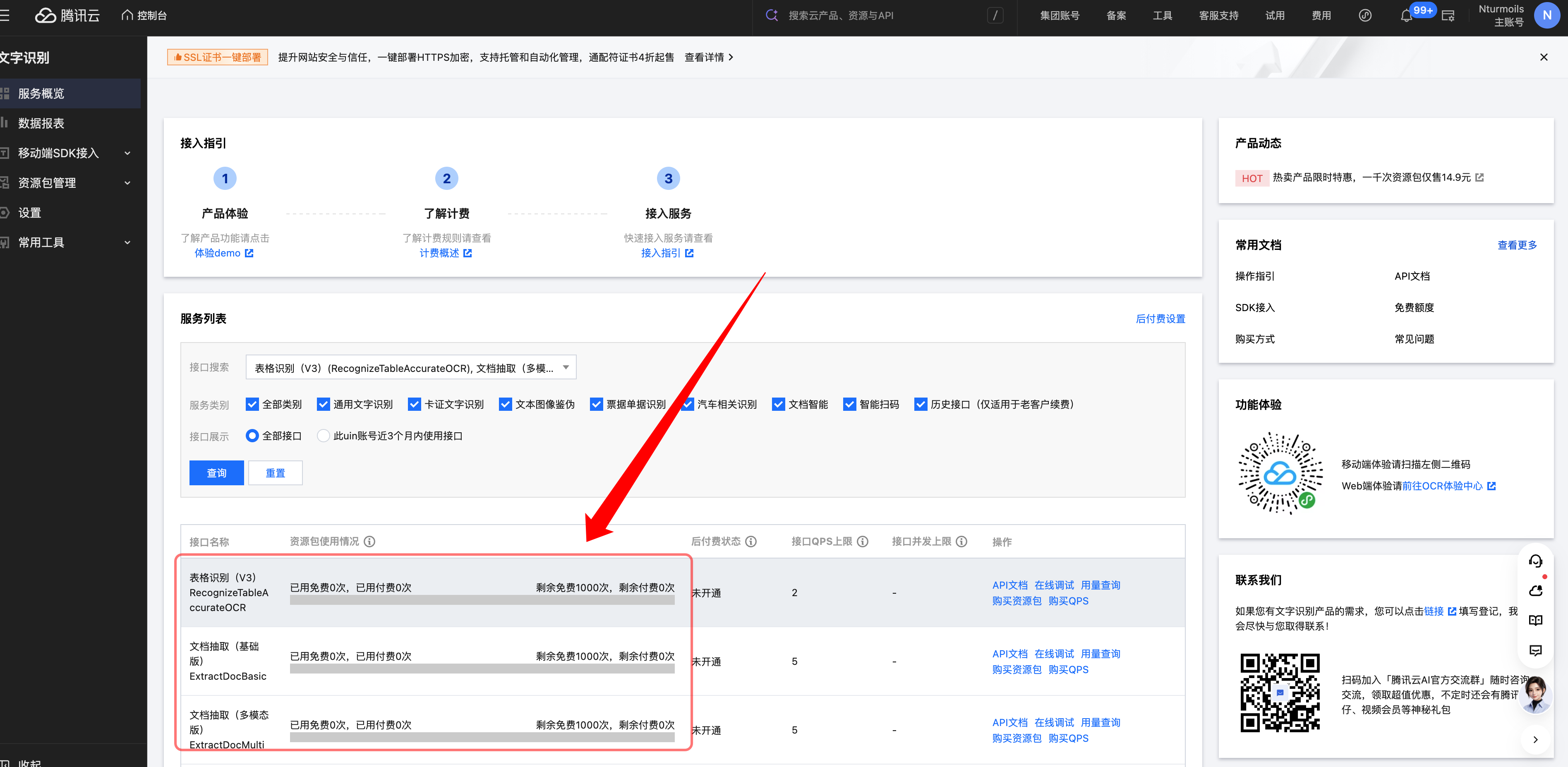Open 购买资源包 for RecognizeTableAccurateOCR
Screen dimensions: 1568x767
(1017, 602)
